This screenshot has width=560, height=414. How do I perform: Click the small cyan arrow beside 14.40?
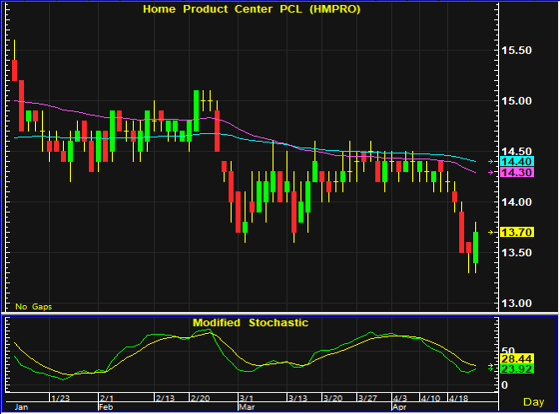[x=491, y=161]
